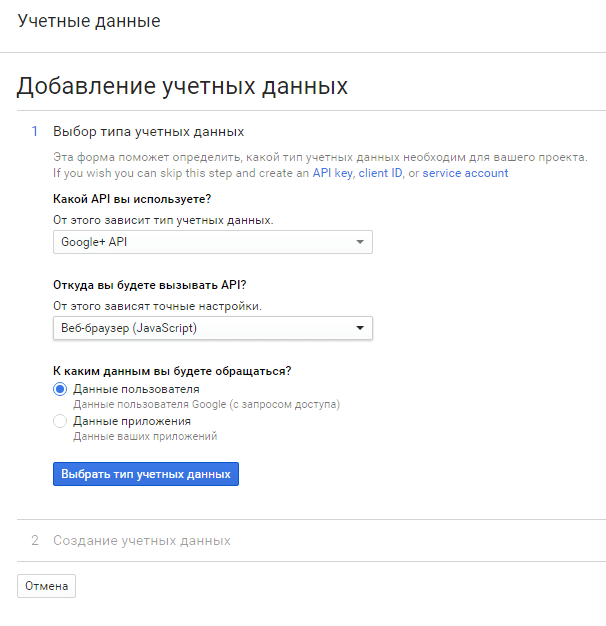Click the "Отмена" button
The width and height of the screenshot is (606, 626).
(46, 586)
